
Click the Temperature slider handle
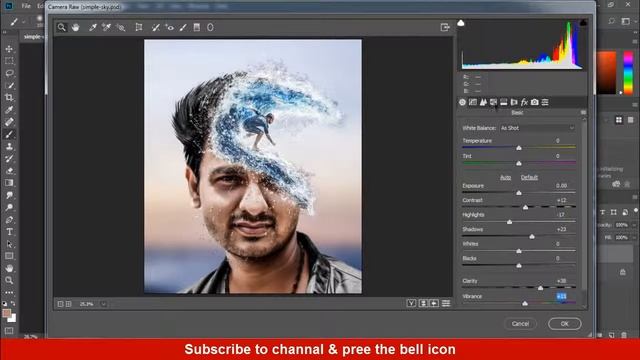519,148
